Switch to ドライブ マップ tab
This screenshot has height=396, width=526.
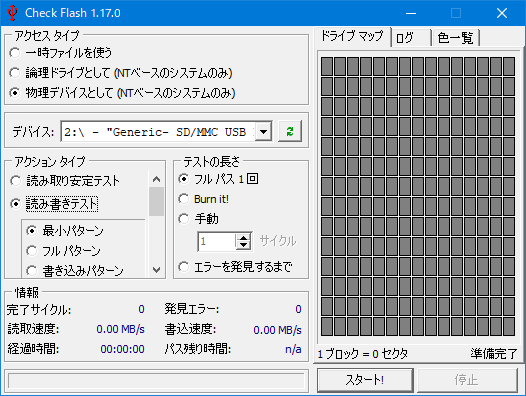click(x=352, y=36)
